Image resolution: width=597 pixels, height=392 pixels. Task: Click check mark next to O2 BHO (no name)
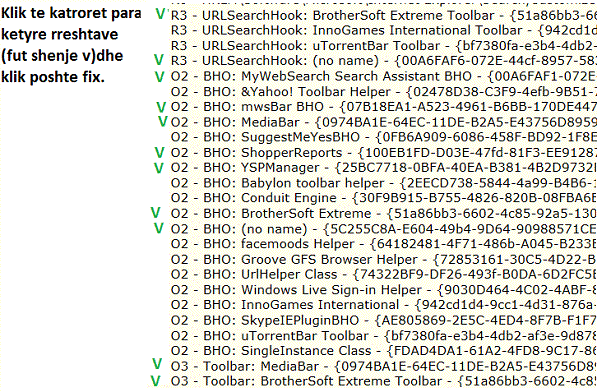[x=158, y=228]
